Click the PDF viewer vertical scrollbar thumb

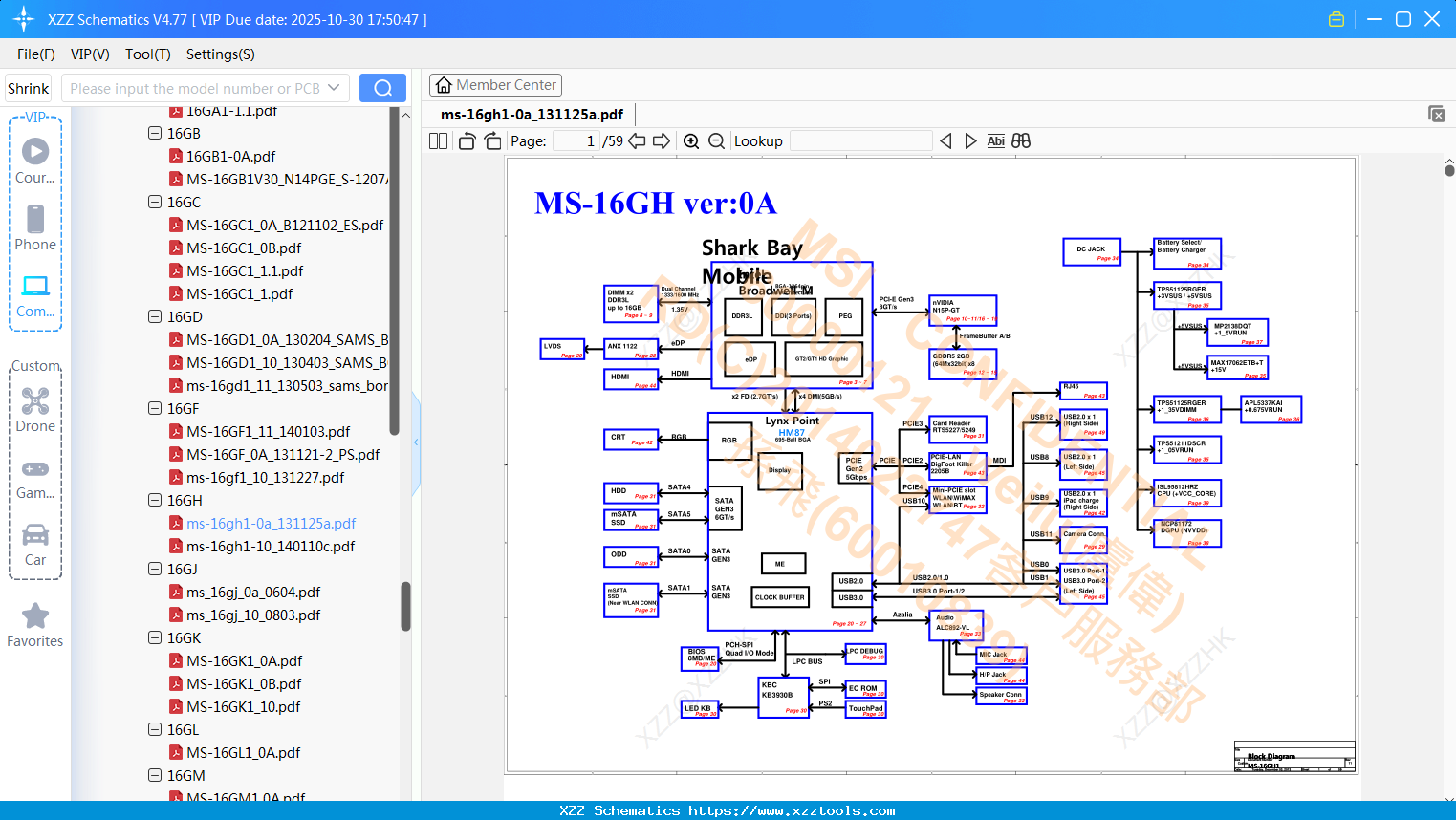point(1449,170)
